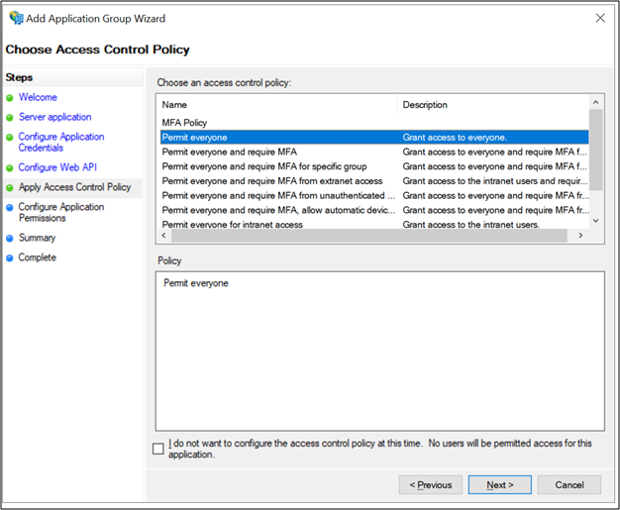Go to Configure Application Credentials step

click(60, 142)
